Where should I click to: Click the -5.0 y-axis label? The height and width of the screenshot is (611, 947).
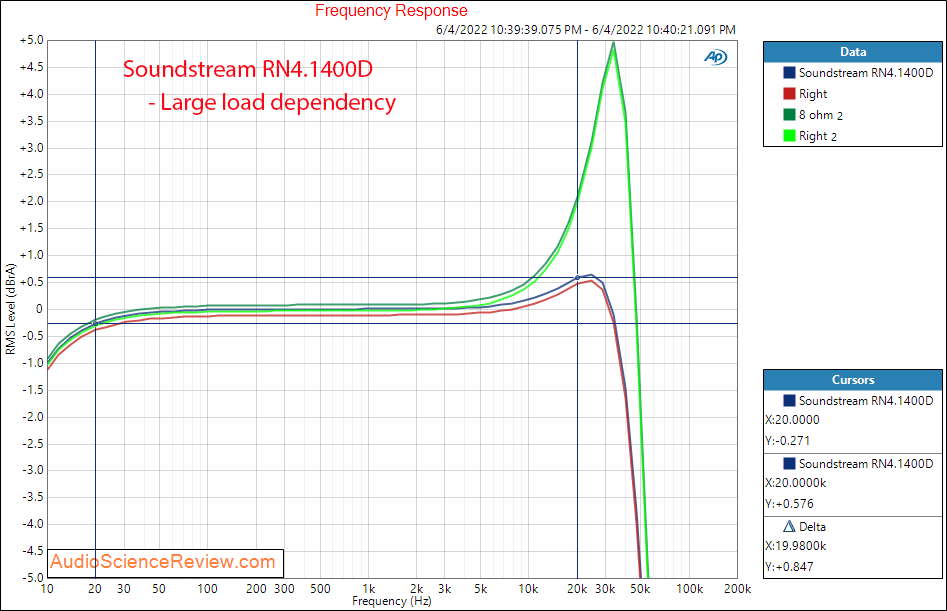pos(31,578)
